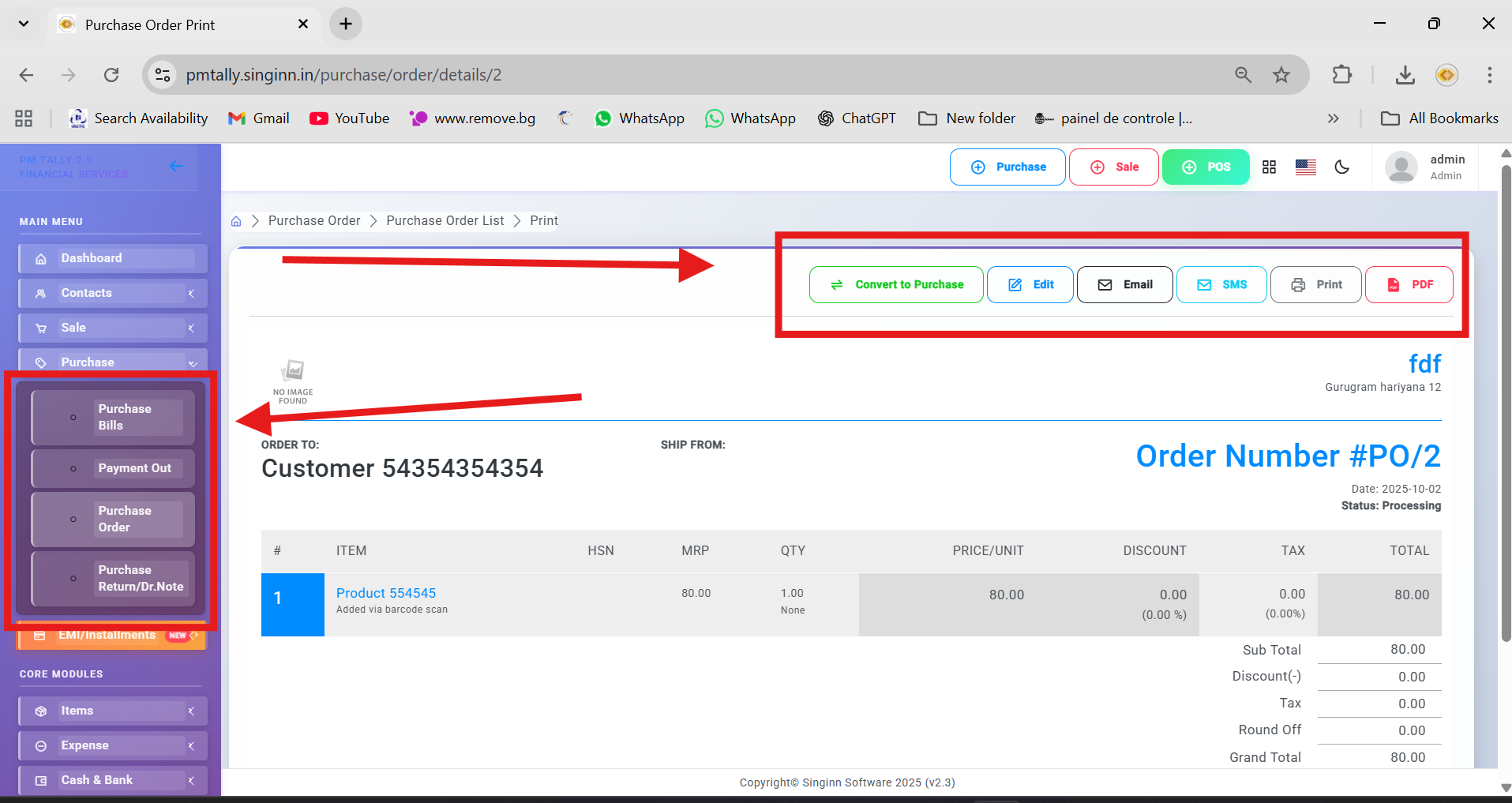Collapse the Purchase sidebar menu
Image resolution: width=1512 pixels, height=803 pixels.
(112, 362)
